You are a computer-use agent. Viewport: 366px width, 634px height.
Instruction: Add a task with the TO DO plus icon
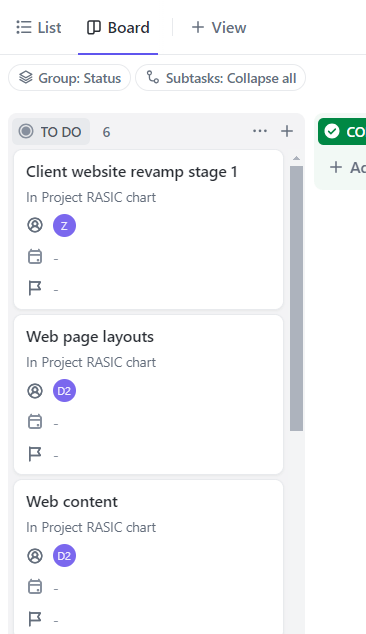[x=287, y=131]
